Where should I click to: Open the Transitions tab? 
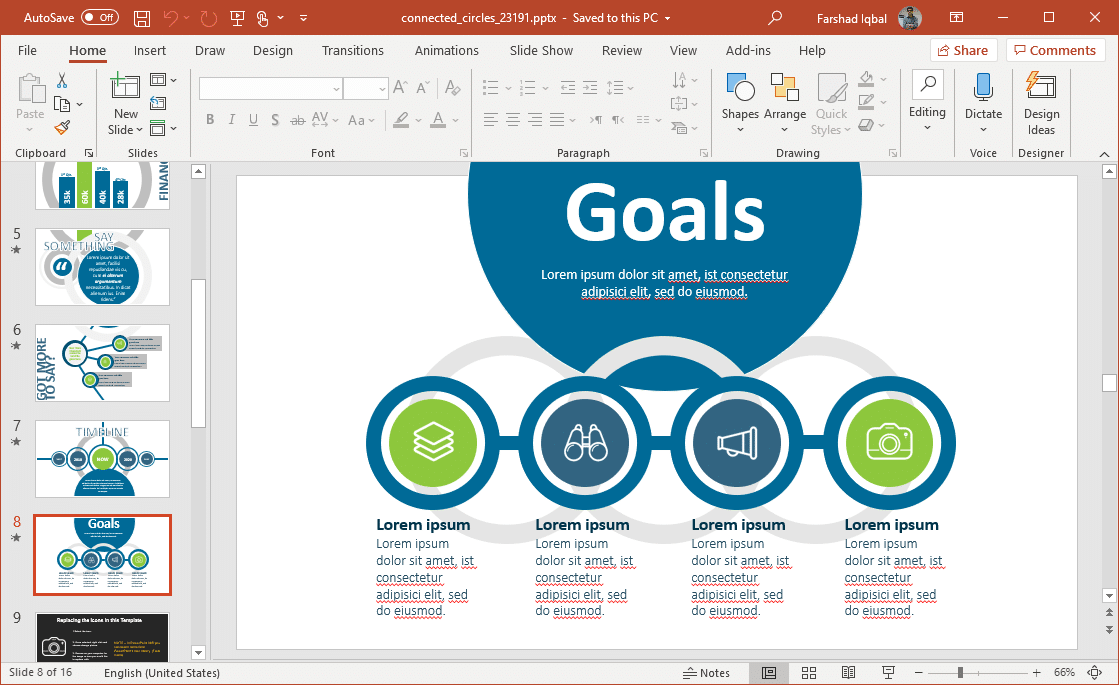[352, 51]
